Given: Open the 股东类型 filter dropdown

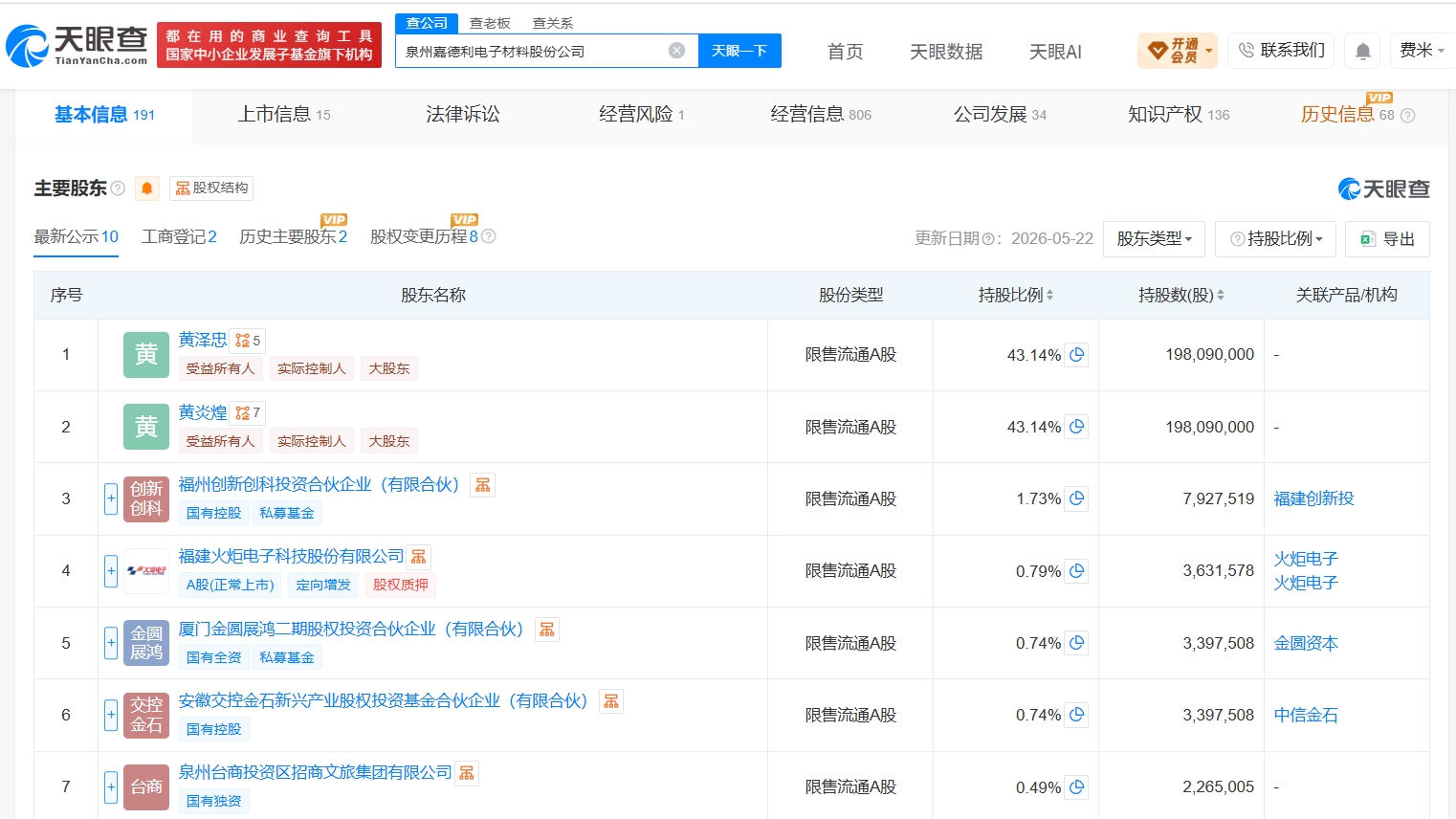Looking at the screenshot, I should click(1154, 239).
